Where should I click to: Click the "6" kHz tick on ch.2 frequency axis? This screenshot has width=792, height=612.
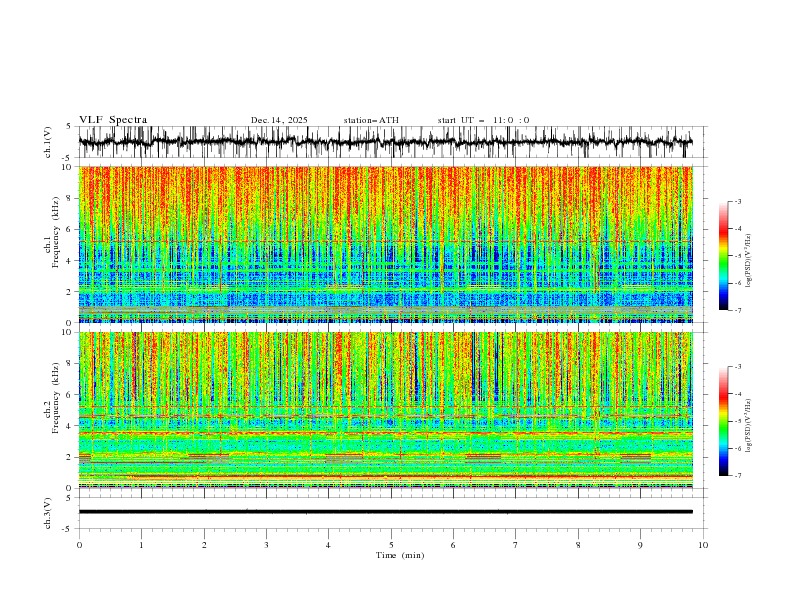click(70, 394)
